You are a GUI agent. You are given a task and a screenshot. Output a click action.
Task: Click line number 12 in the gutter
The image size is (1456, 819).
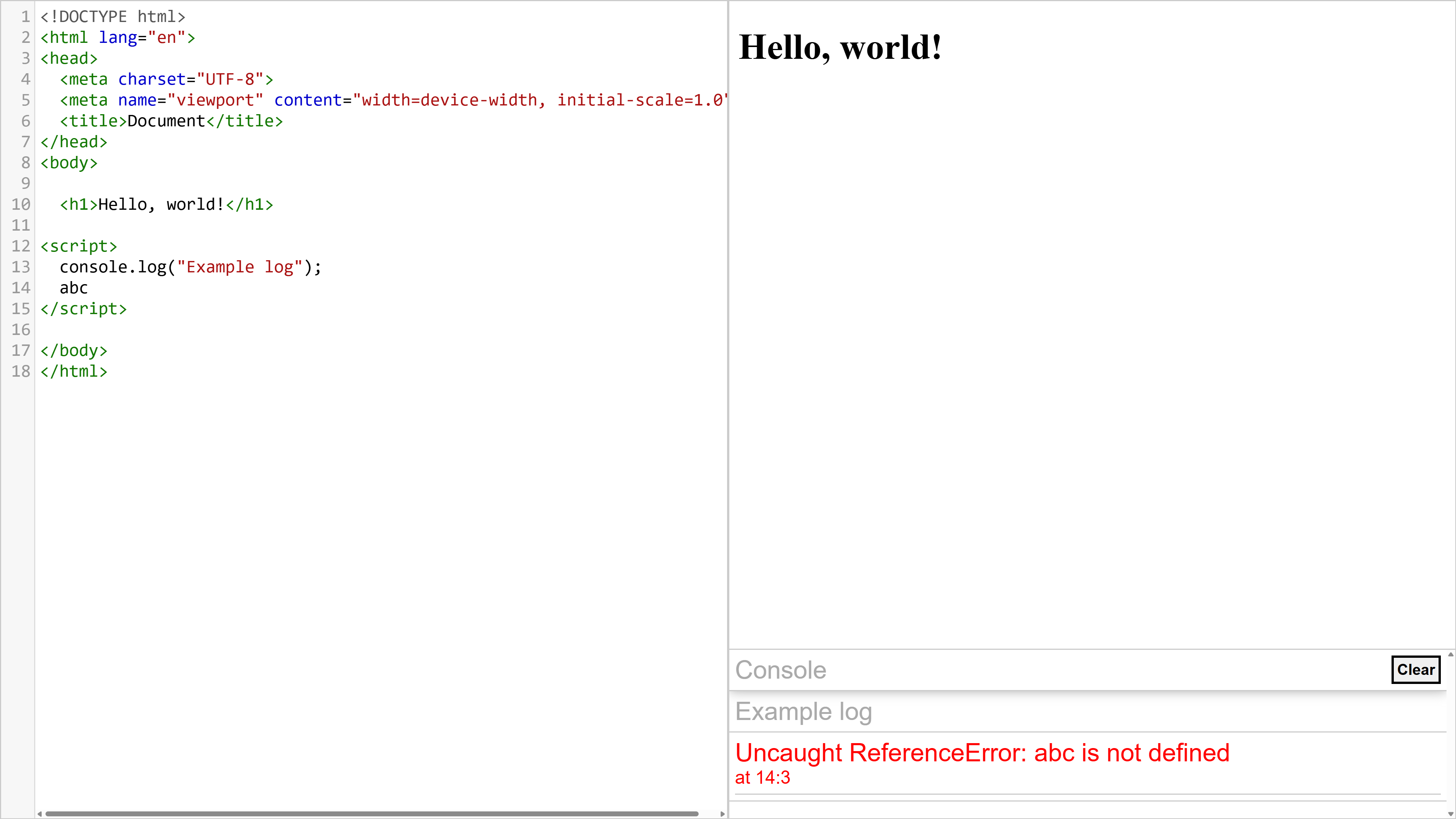click(x=21, y=247)
